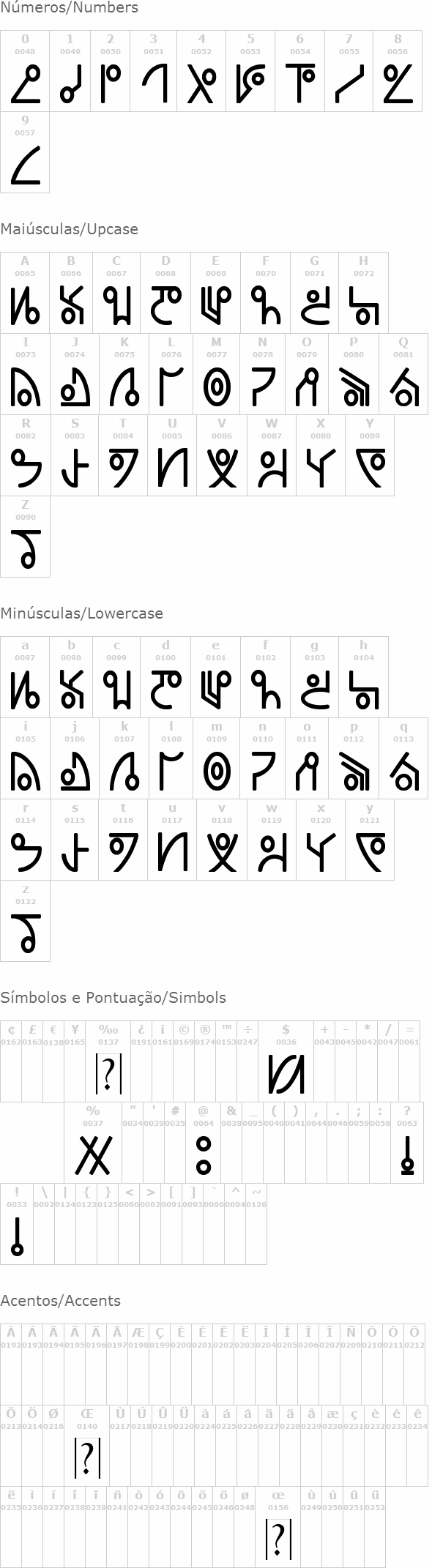Select the question mark glyph 0063
432x1568 pixels.
pyautogui.click(x=407, y=1143)
